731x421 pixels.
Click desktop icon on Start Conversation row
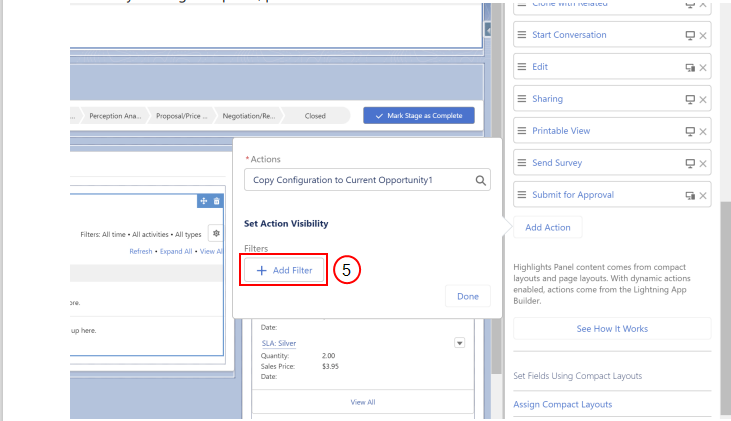(690, 35)
